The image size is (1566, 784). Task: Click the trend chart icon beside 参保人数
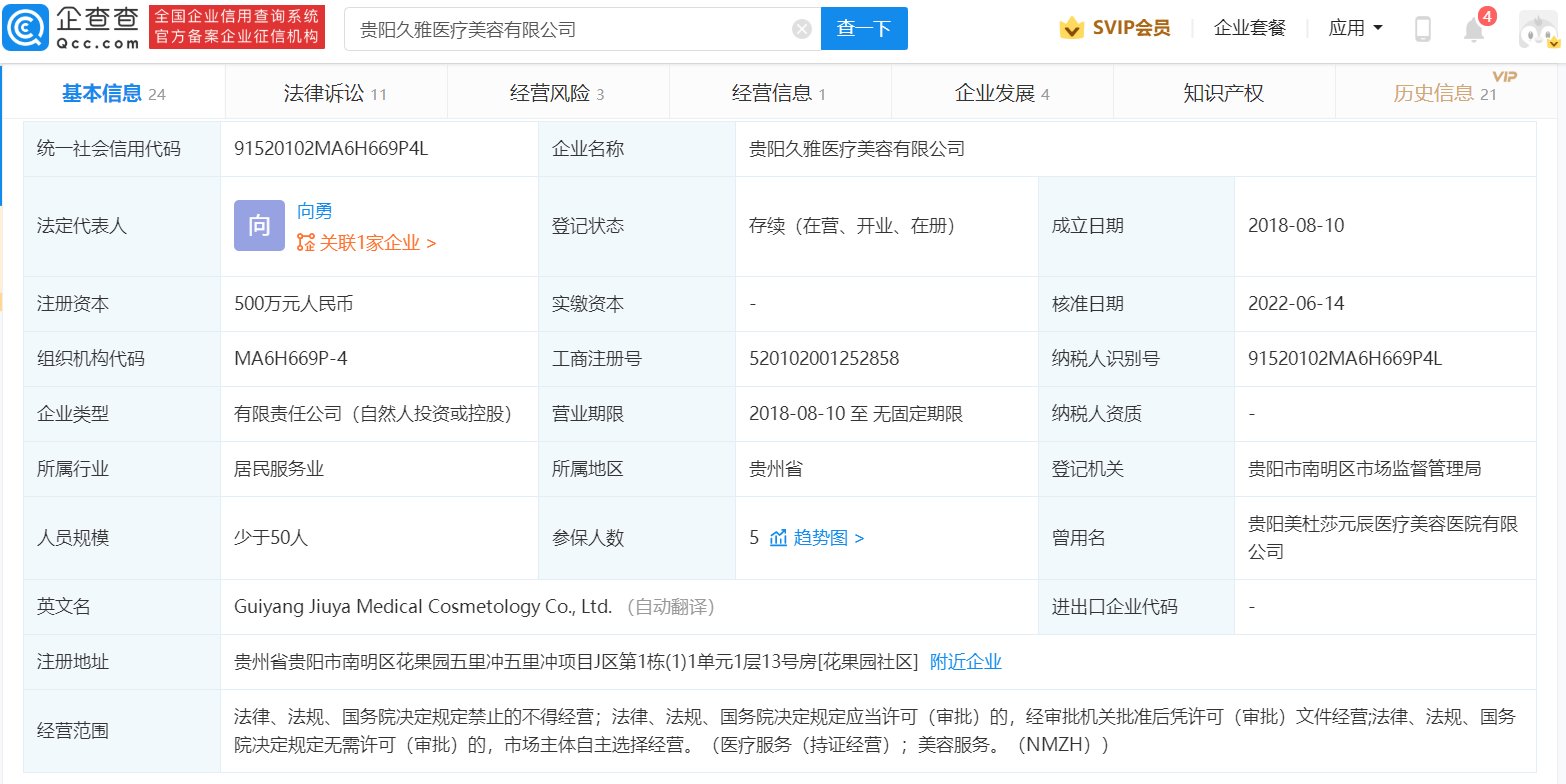tap(779, 538)
